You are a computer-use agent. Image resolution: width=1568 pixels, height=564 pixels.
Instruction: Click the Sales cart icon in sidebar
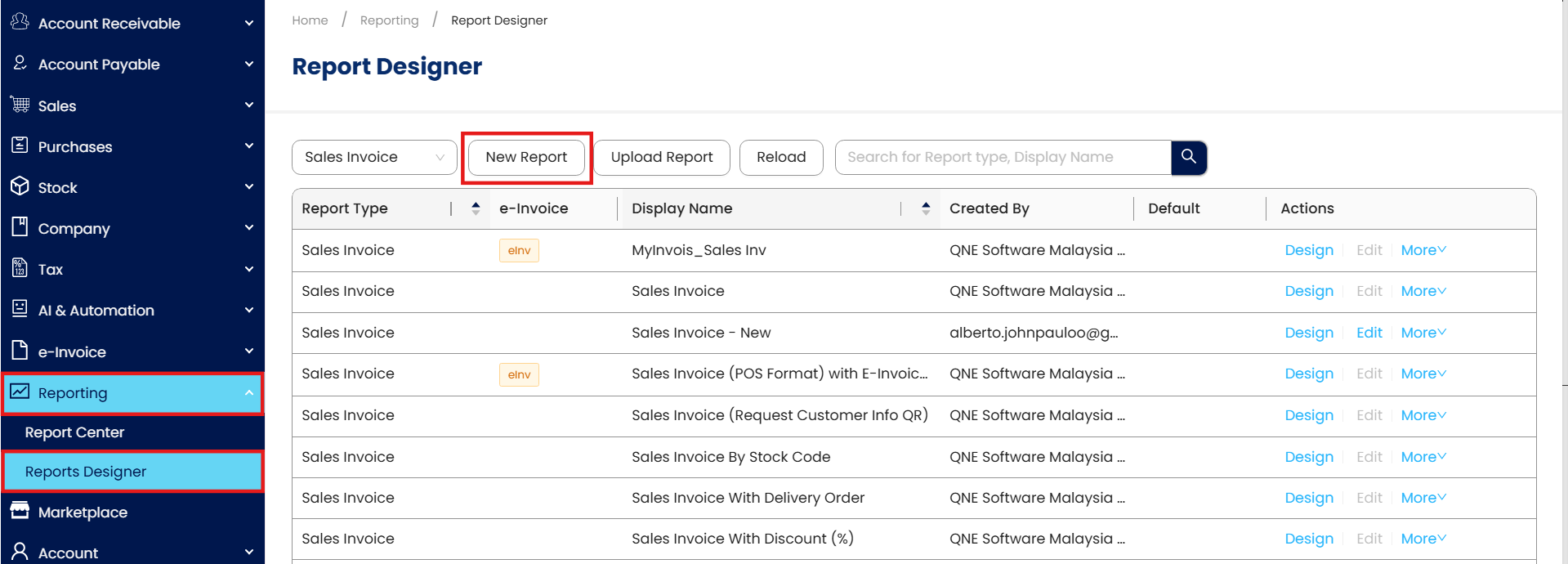click(20, 105)
